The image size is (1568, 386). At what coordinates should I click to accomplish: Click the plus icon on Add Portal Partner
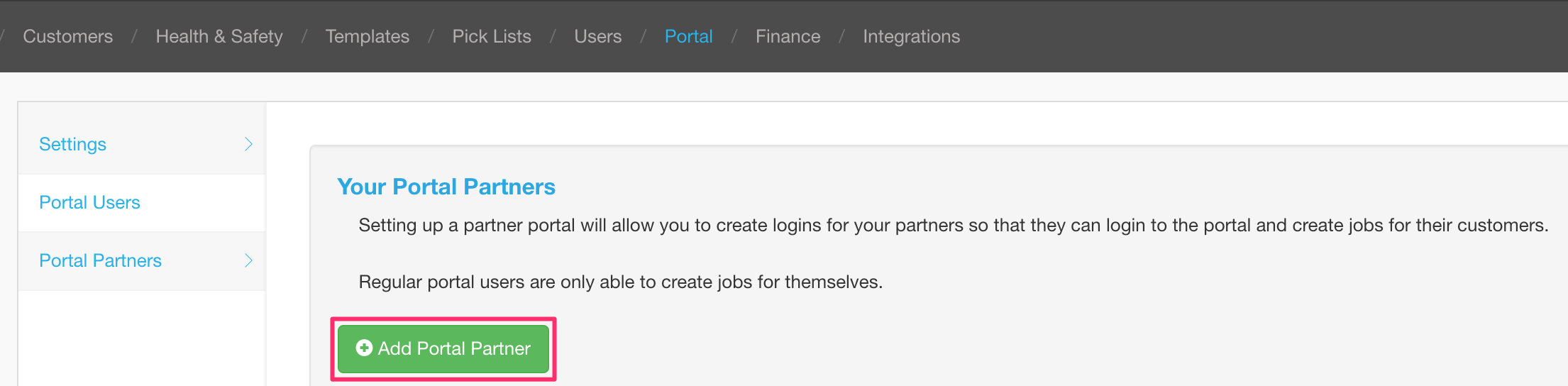364,348
